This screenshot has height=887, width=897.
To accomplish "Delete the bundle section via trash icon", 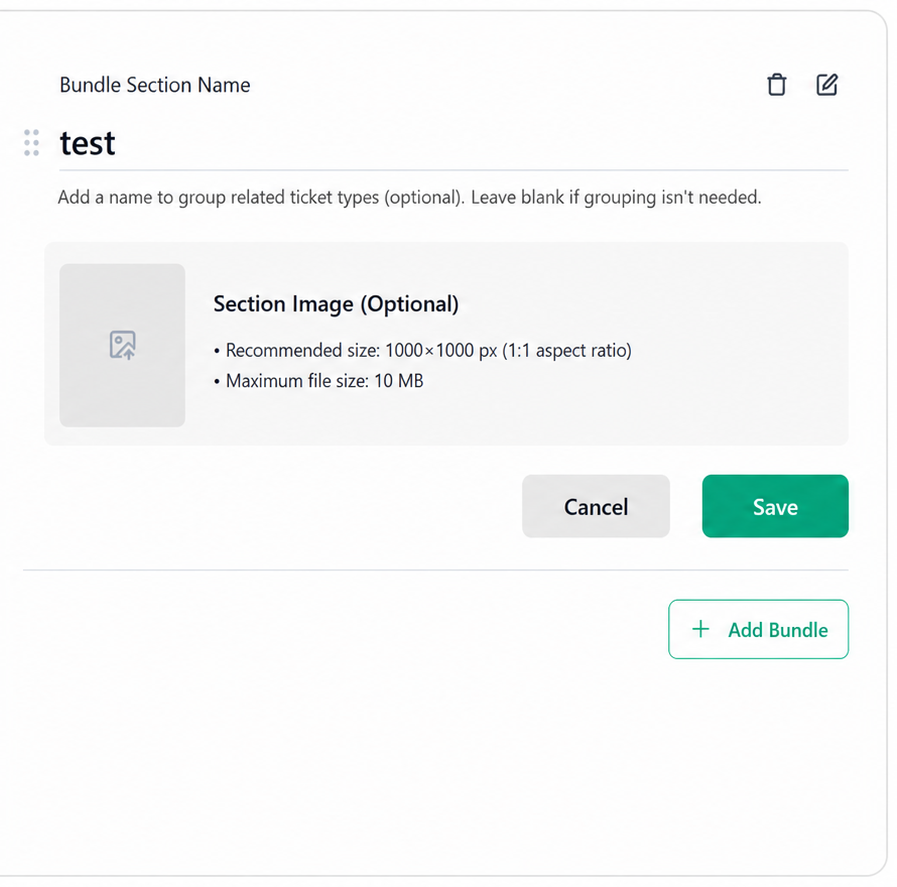I will [776, 85].
